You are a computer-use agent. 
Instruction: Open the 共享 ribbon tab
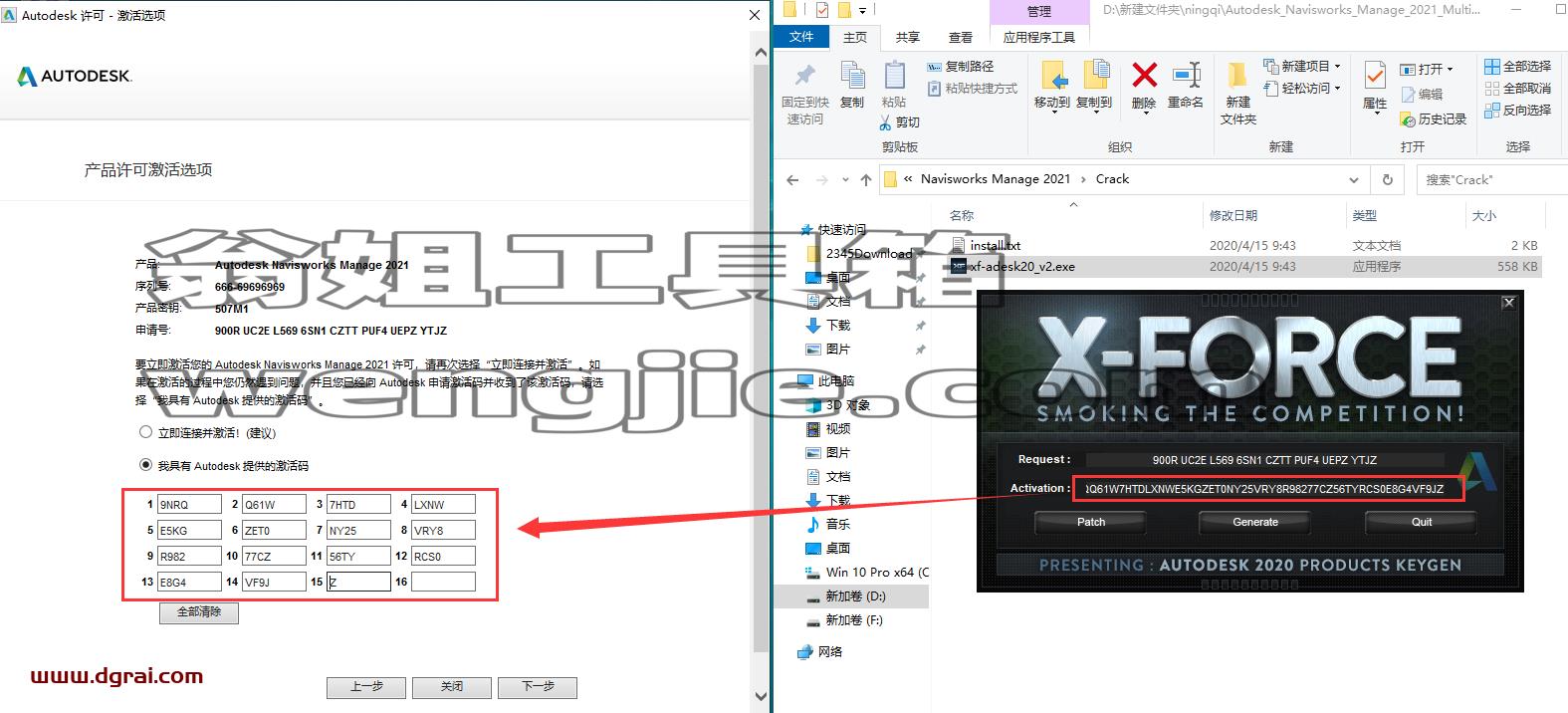[907, 38]
